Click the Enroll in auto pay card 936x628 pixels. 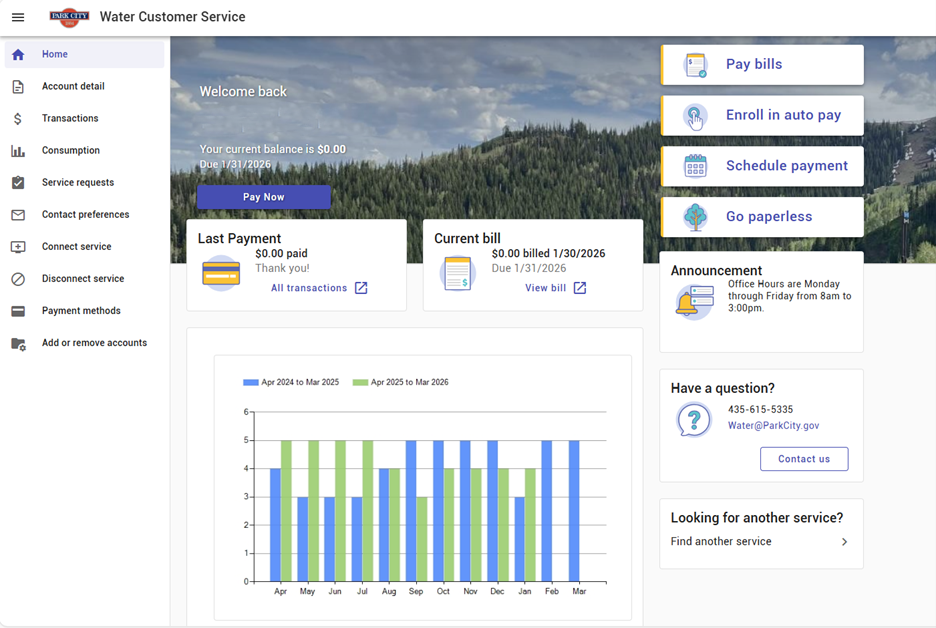tap(762, 115)
